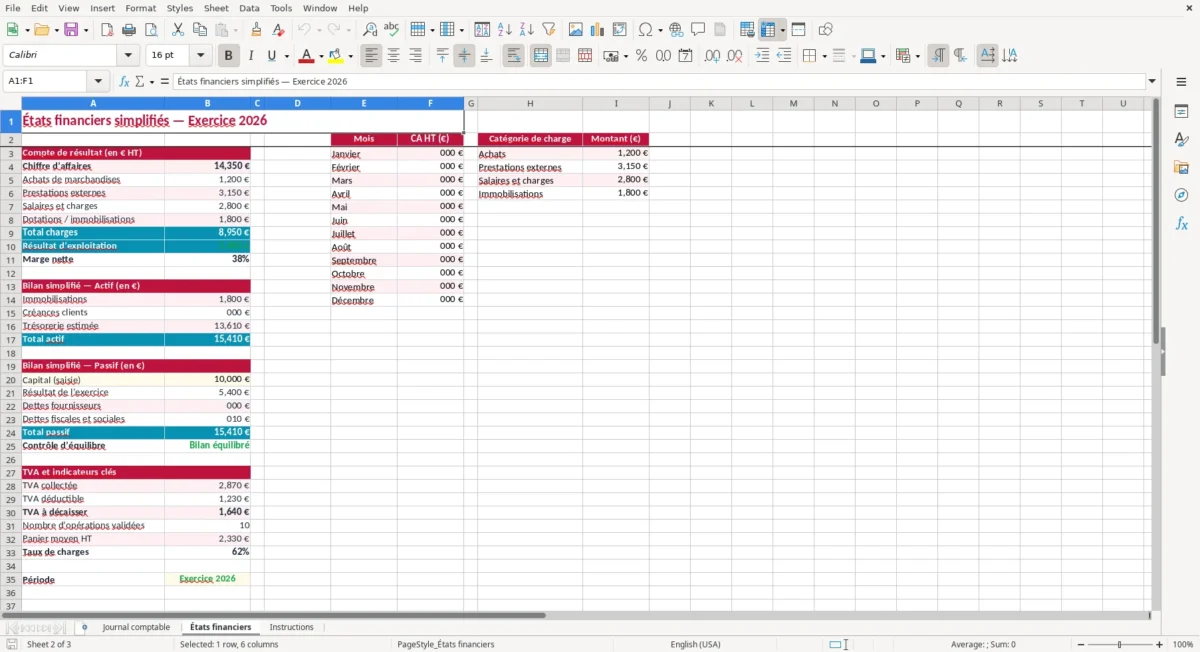
Task: Click Sort Ascending icon
Action: (505, 30)
